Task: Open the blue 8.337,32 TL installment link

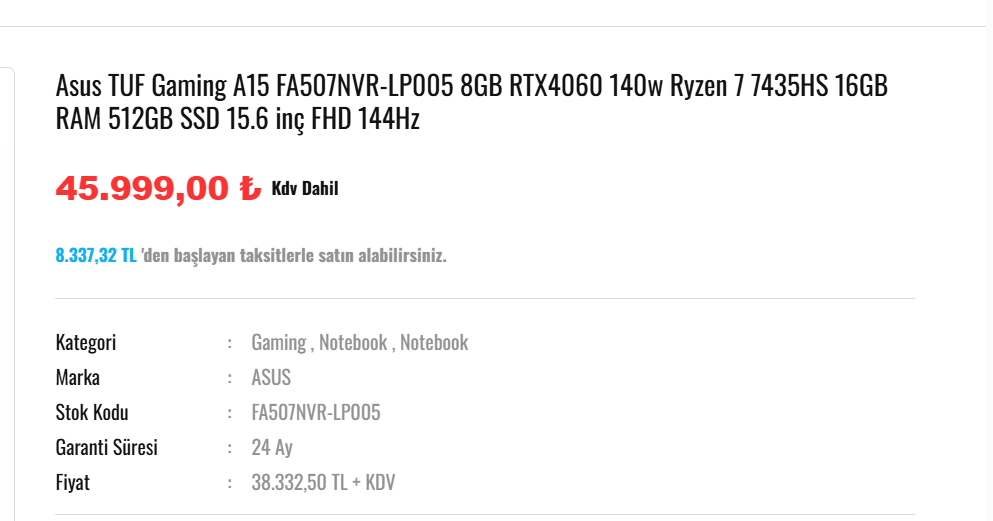Action: [x=96, y=255]
